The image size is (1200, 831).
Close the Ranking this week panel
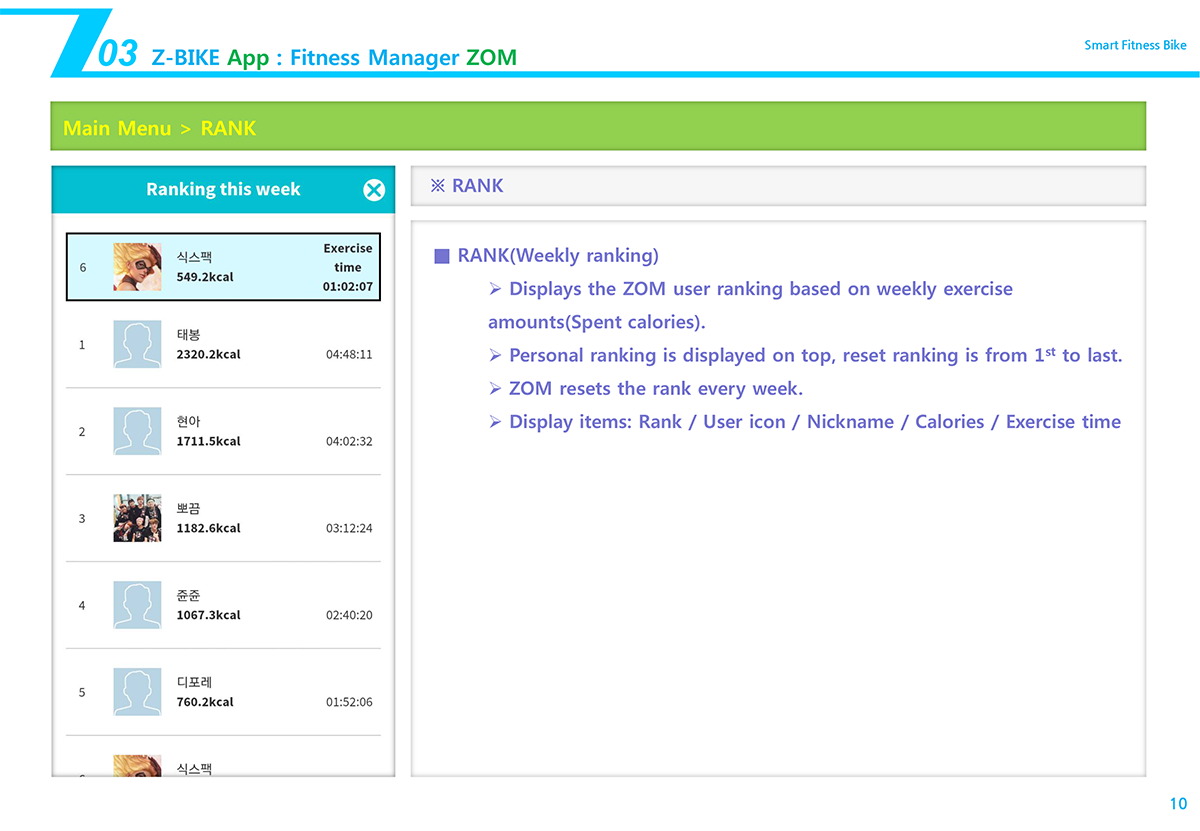click(374, 190)
